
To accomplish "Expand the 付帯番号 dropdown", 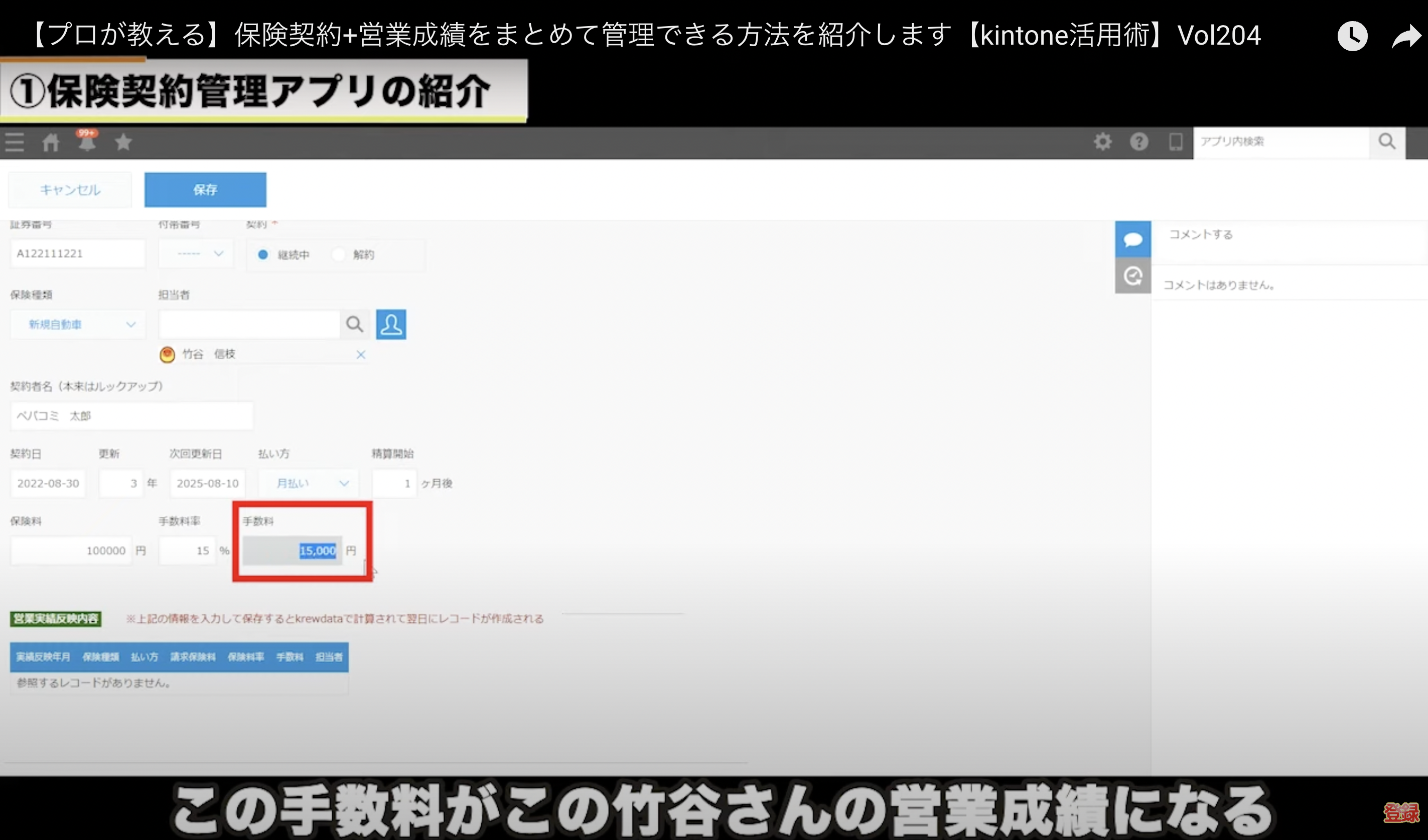I will point(196,253).
